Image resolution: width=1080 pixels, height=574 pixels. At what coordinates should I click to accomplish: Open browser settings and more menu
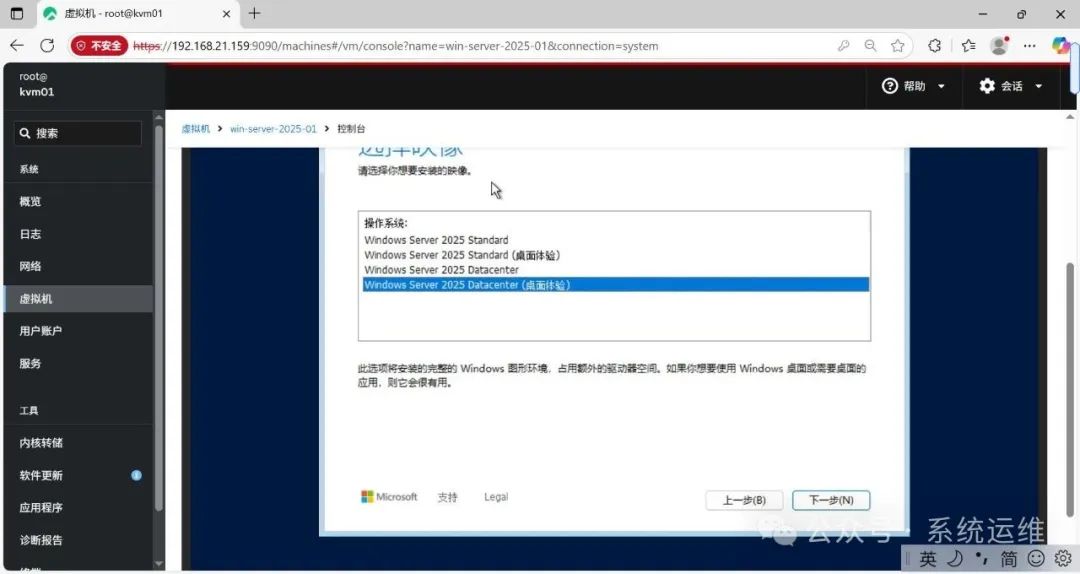coord(1030,45)
